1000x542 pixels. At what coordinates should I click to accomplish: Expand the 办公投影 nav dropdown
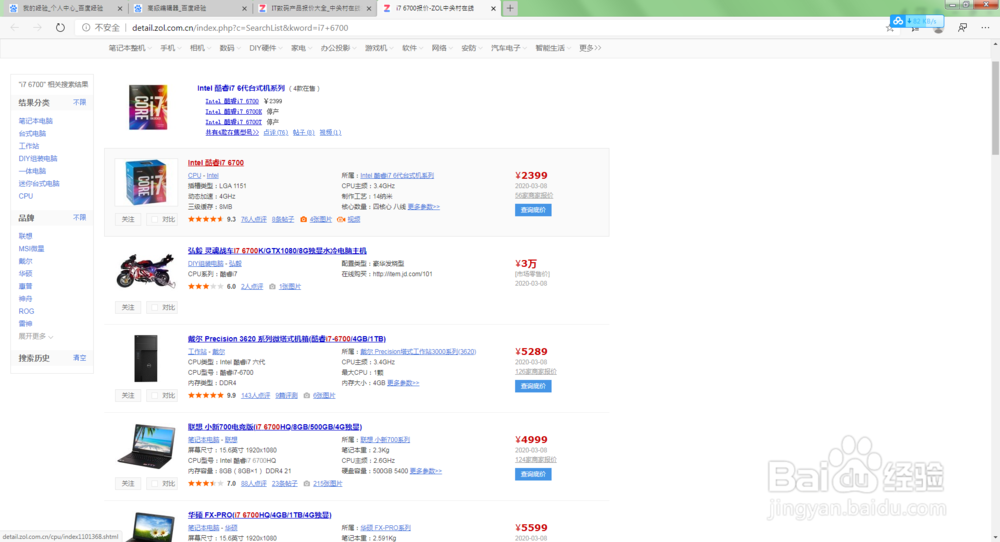pyautogui.click(x=338, y=48)
